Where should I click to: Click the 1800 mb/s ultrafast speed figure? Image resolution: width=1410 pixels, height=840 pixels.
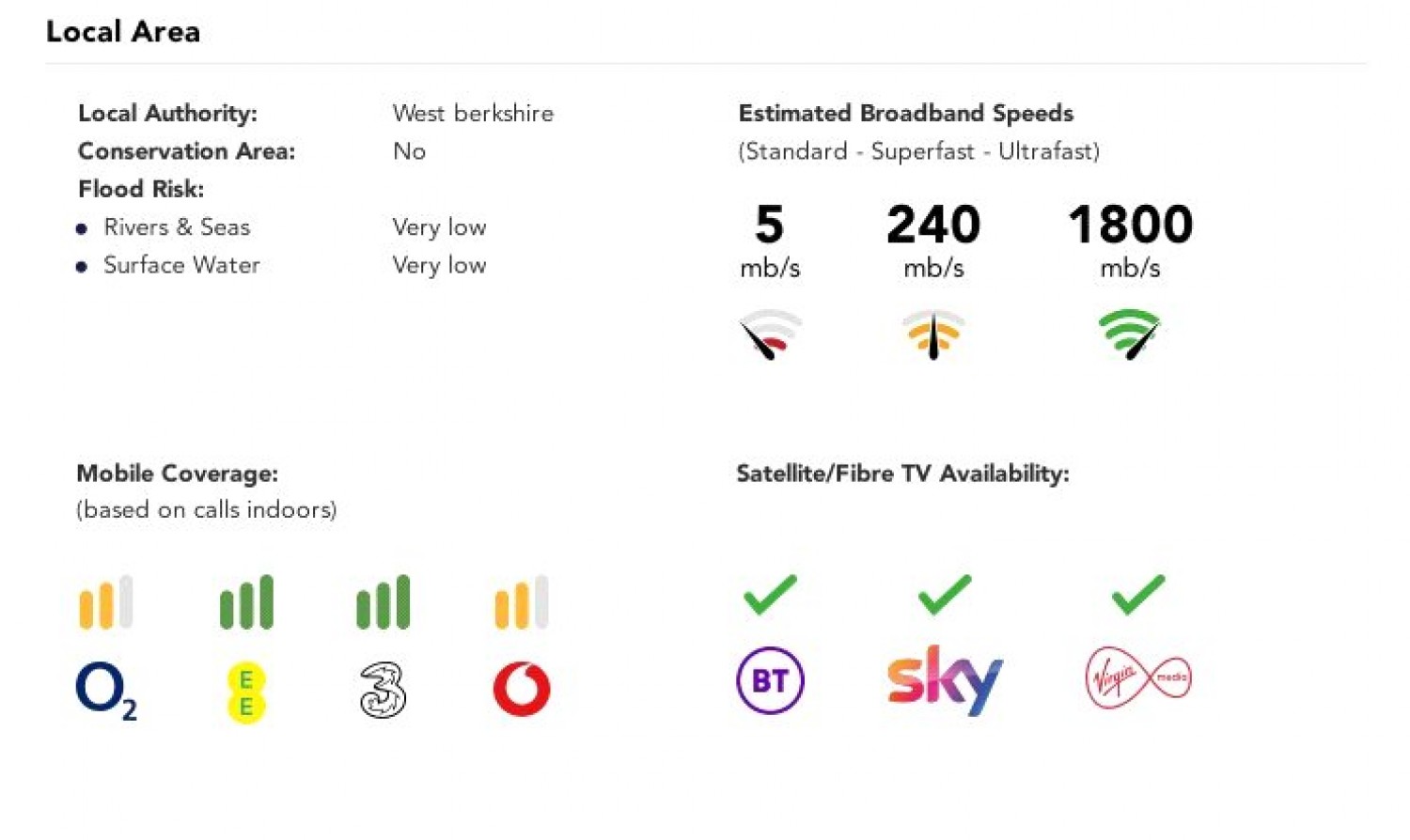1130,226
